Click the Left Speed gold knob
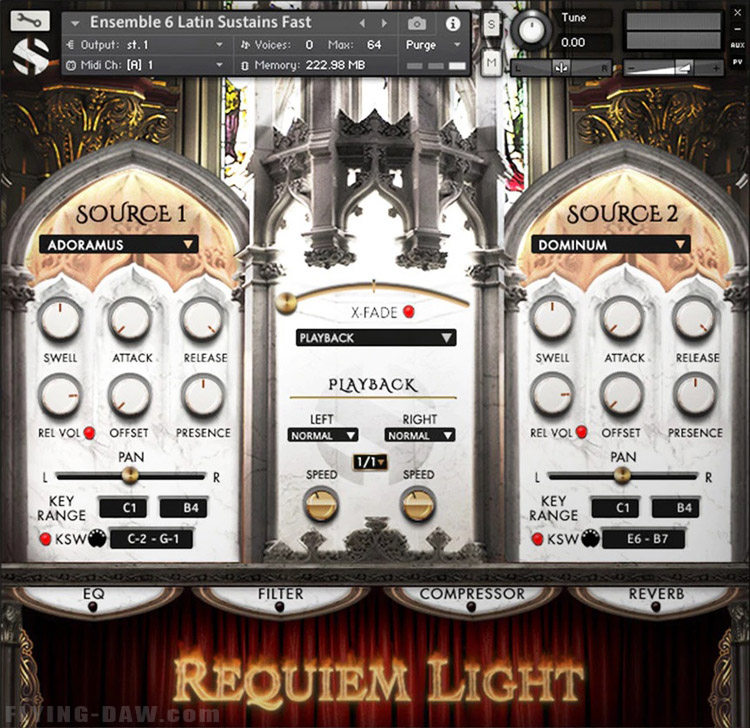This screenshot has height=728, width=750. click(321, 504)
